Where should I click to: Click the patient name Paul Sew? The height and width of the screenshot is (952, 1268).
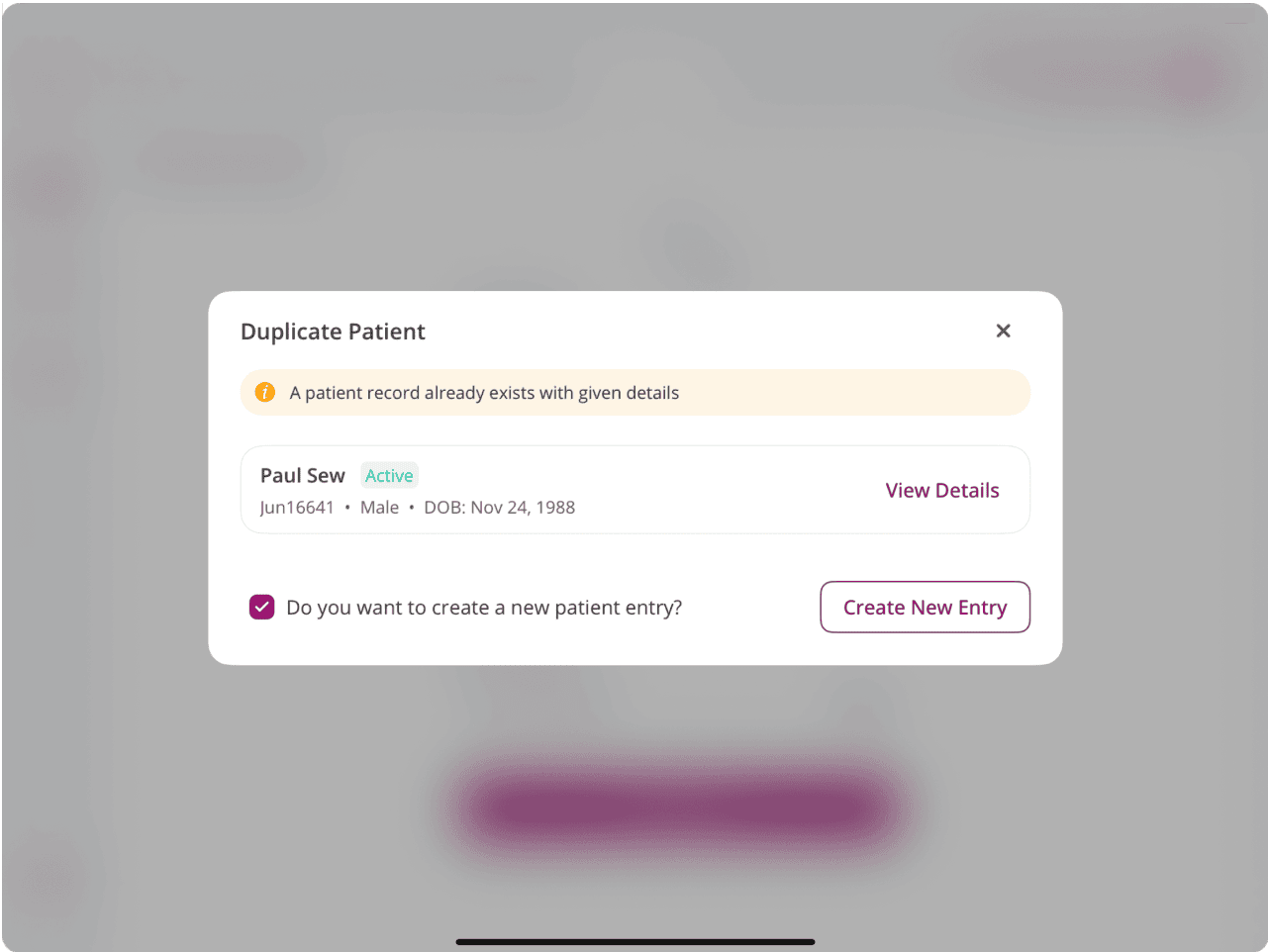tap(302, 475)
